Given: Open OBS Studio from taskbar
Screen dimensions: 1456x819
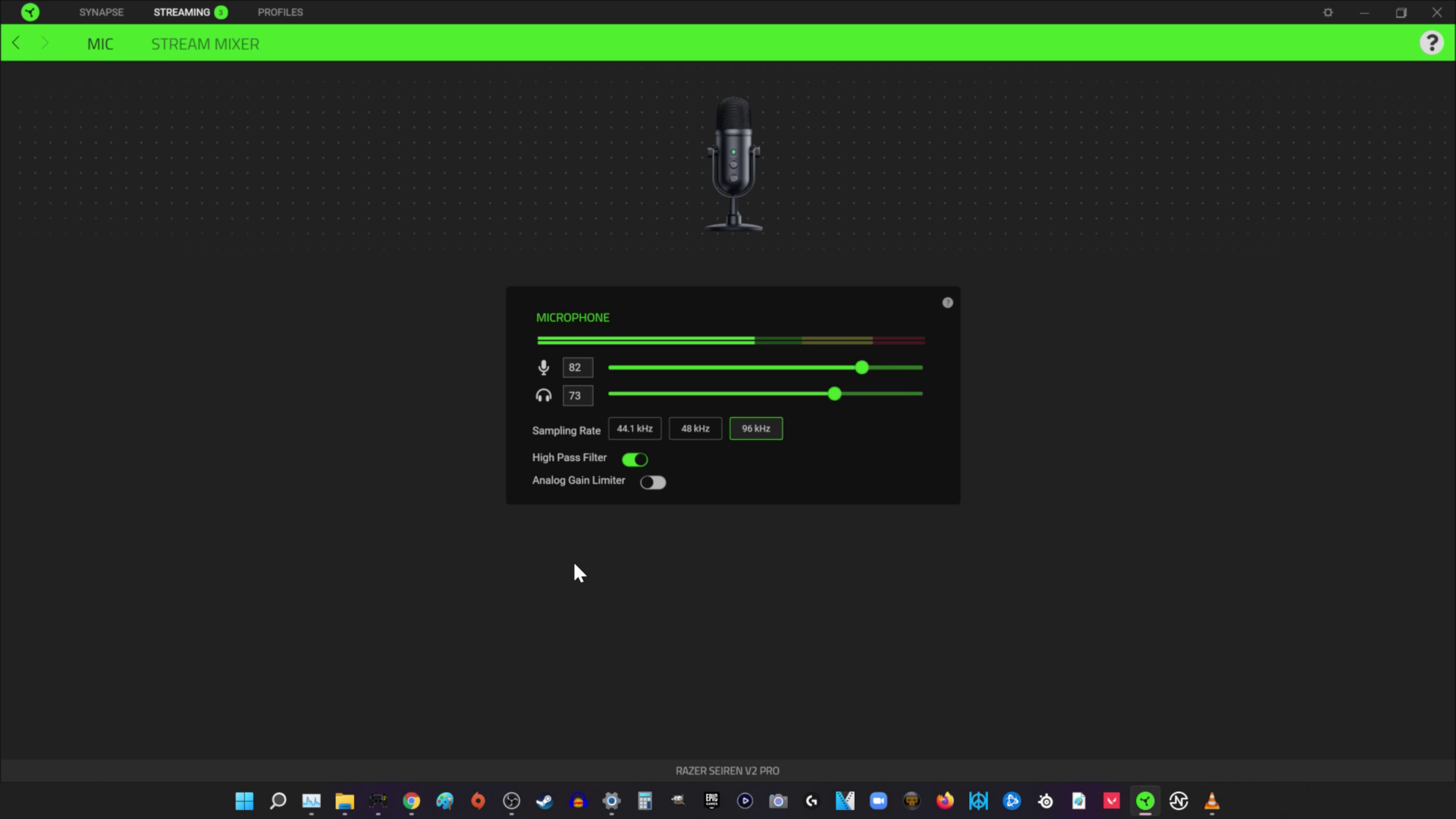Looking at the screenshot, I should pyautogui.click(x=511, y=801).
